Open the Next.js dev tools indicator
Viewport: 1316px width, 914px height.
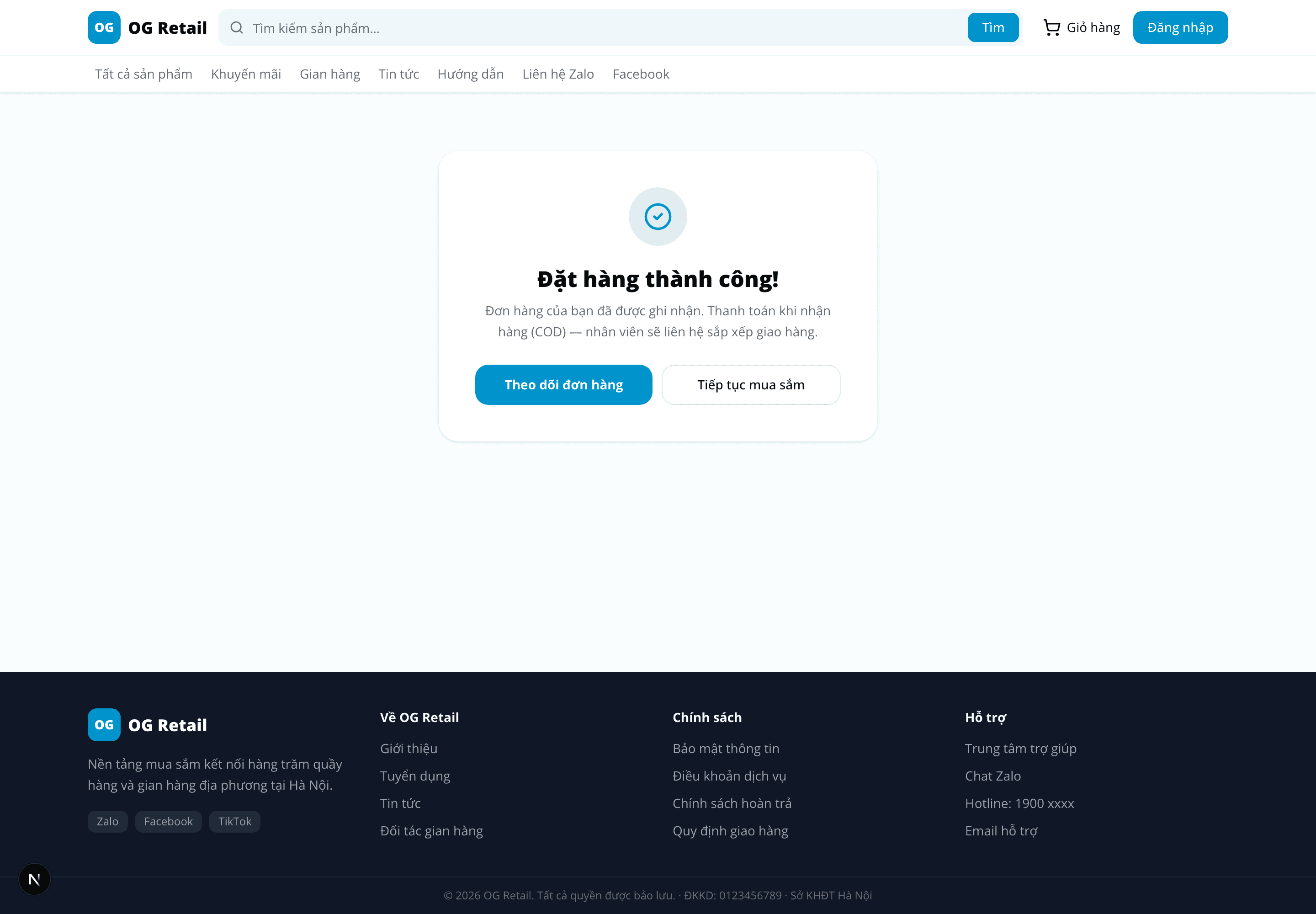[34, 879]
